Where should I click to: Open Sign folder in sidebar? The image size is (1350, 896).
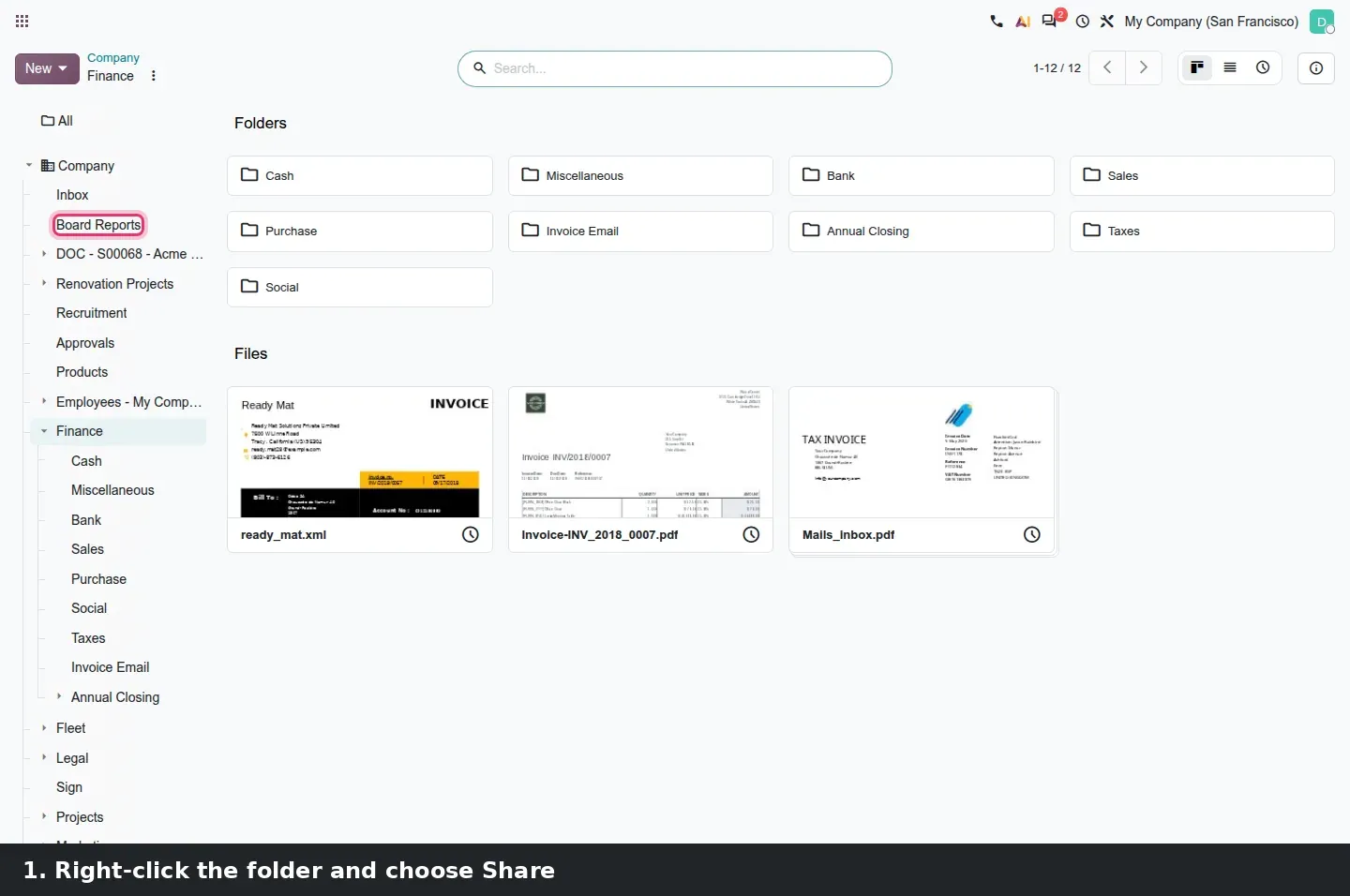tap(69, 787)
